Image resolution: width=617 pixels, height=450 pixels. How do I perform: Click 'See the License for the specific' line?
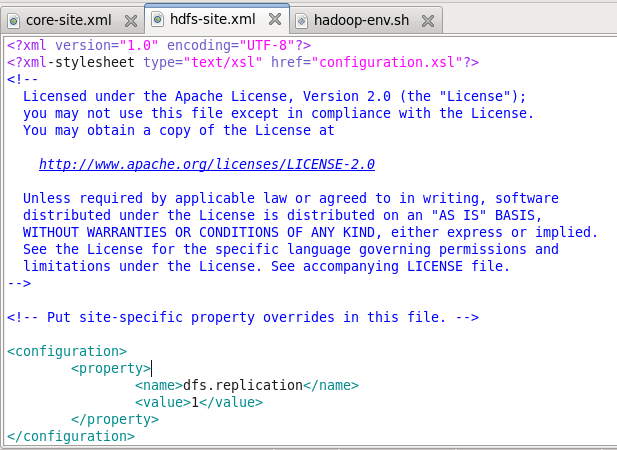[291, 249]
